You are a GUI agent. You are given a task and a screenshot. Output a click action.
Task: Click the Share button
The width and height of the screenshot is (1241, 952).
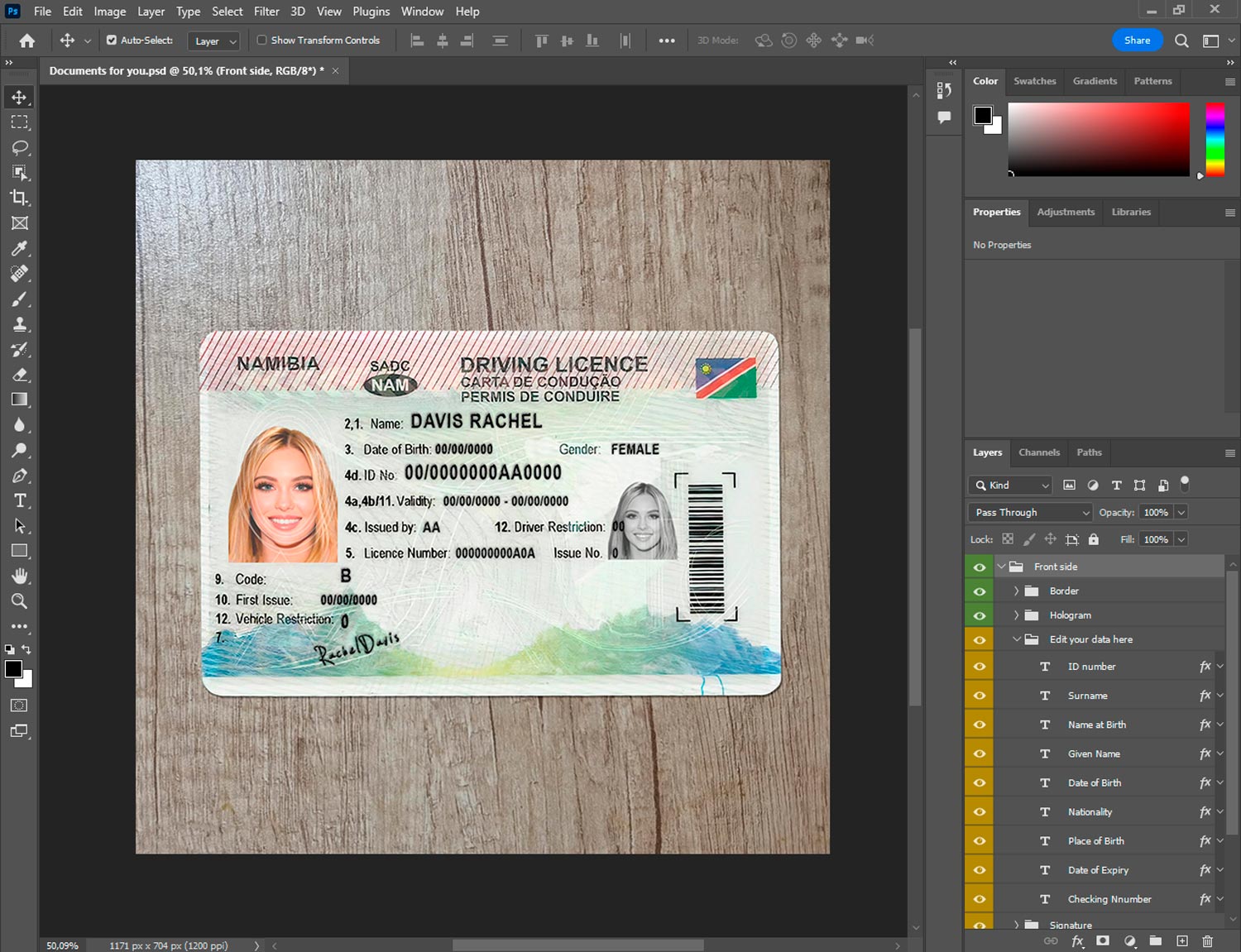(1137, 41)
